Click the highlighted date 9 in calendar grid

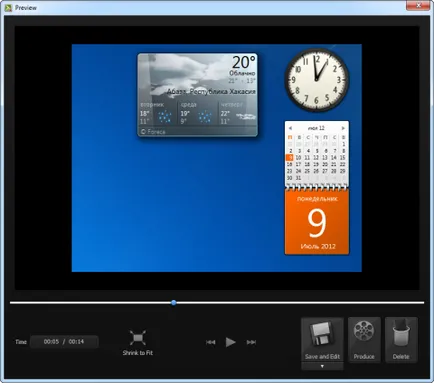[290, 158]
